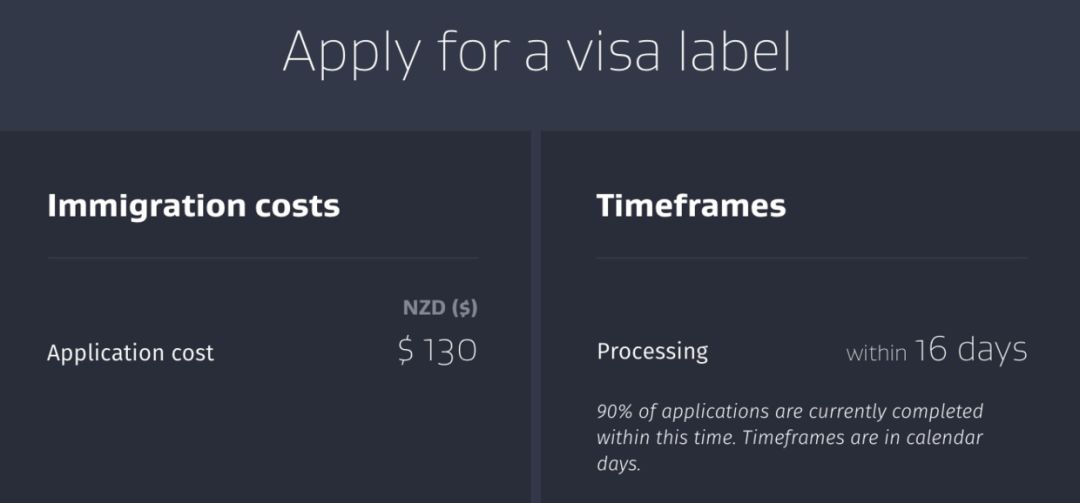This screenshot has width=1080, height=503.
Task: Click the horizontal divider under Immigration costs
Action: point(262,258)
